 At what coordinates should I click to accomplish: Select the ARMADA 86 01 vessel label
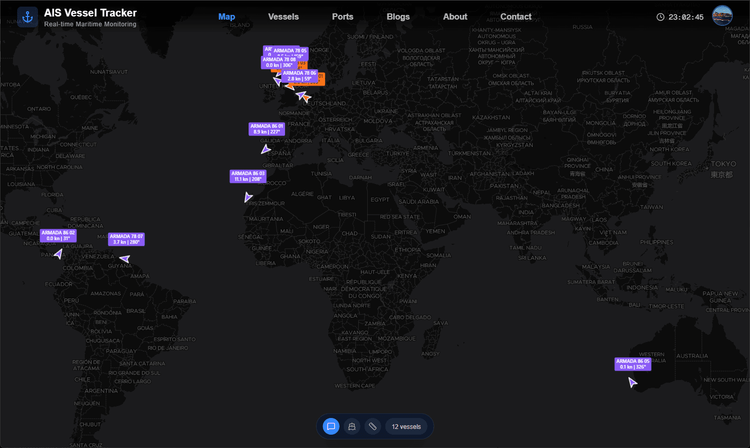pyautogui.click(x=267, y=129)
